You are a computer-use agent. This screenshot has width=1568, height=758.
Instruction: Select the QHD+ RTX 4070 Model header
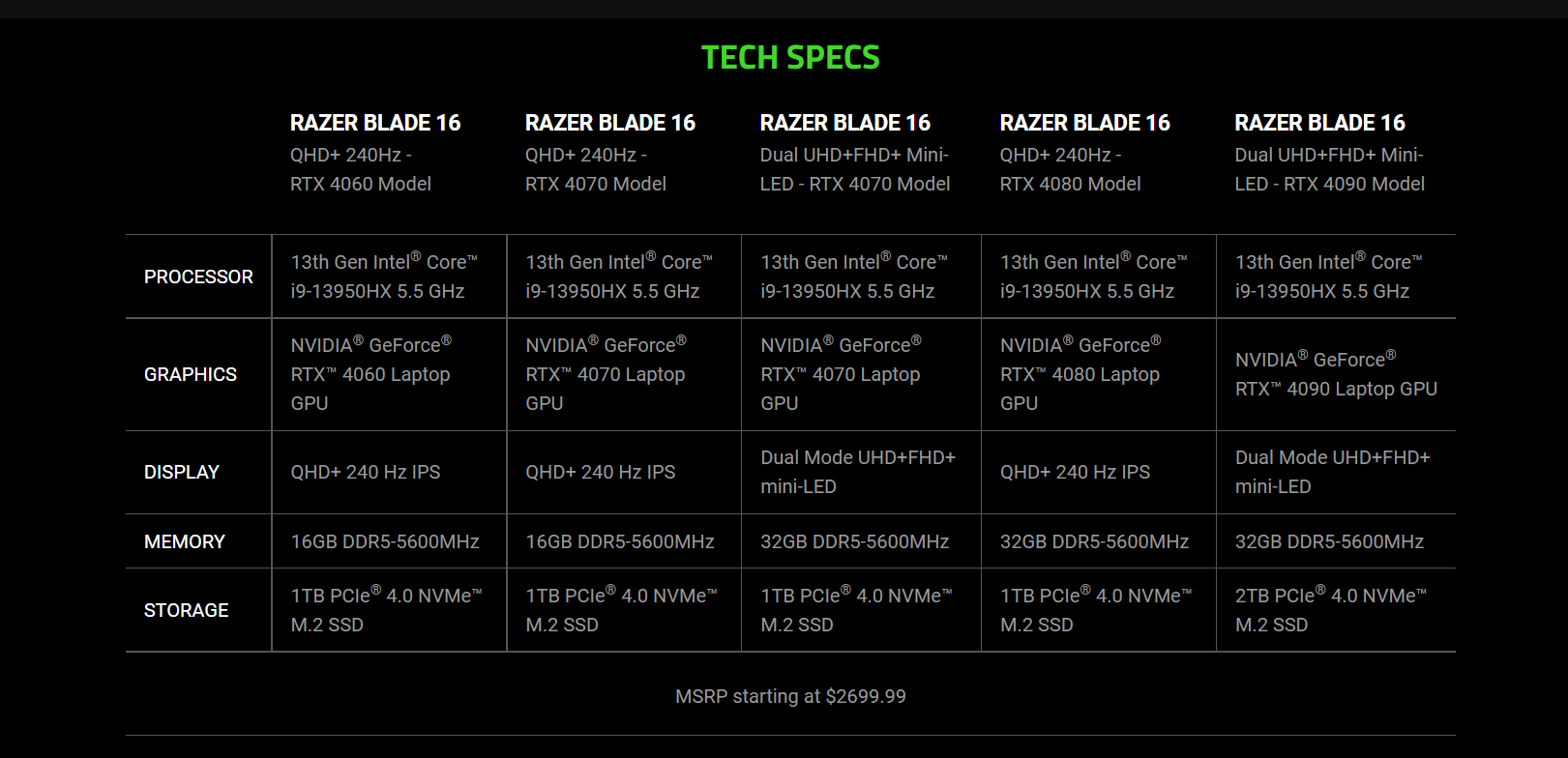point(610,153)
